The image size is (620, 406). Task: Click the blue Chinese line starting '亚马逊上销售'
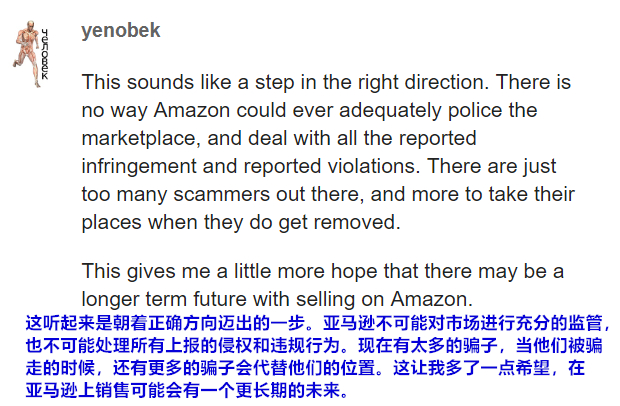187,391
